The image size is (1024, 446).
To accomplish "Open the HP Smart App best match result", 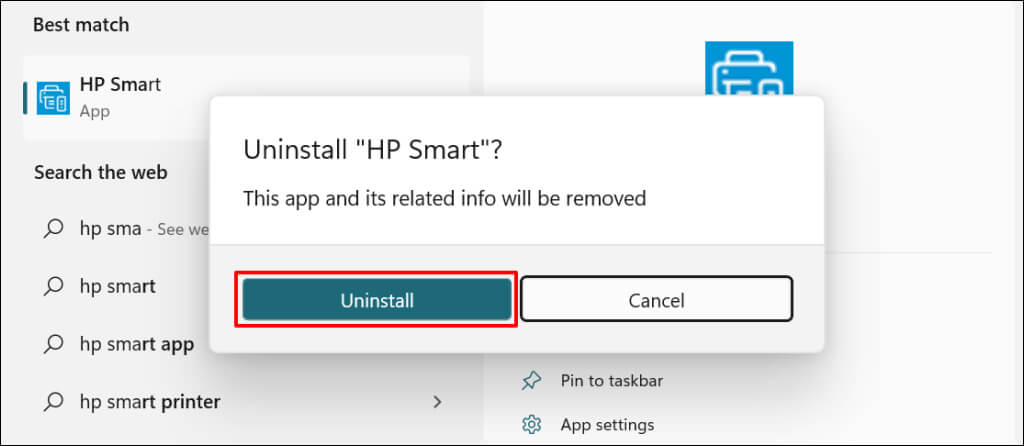I will [120, 96].
